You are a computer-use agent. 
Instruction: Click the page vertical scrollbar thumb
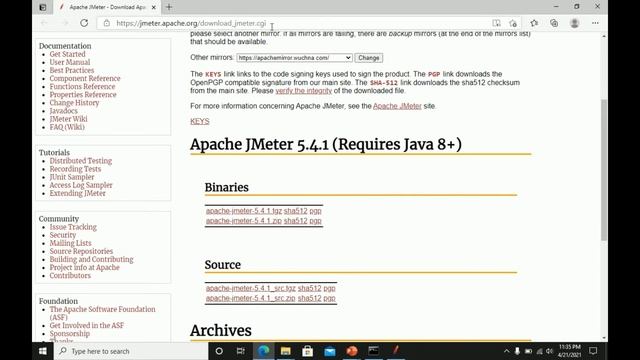pyautogui.click(x=604, y=169)
